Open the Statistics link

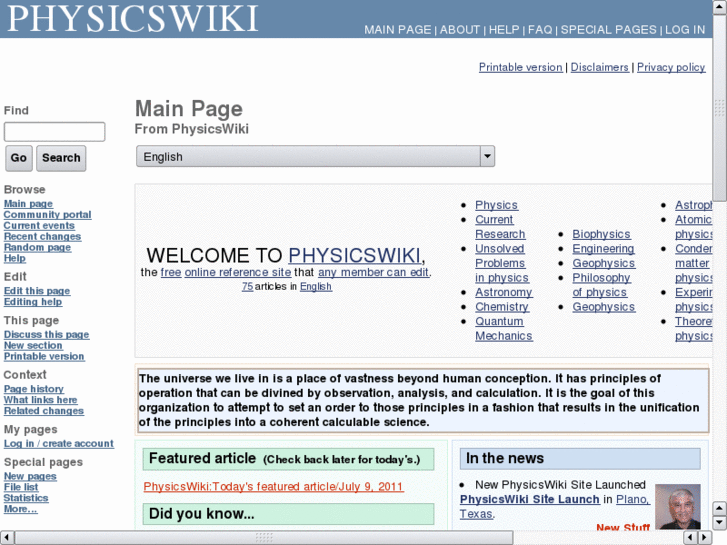26,498
